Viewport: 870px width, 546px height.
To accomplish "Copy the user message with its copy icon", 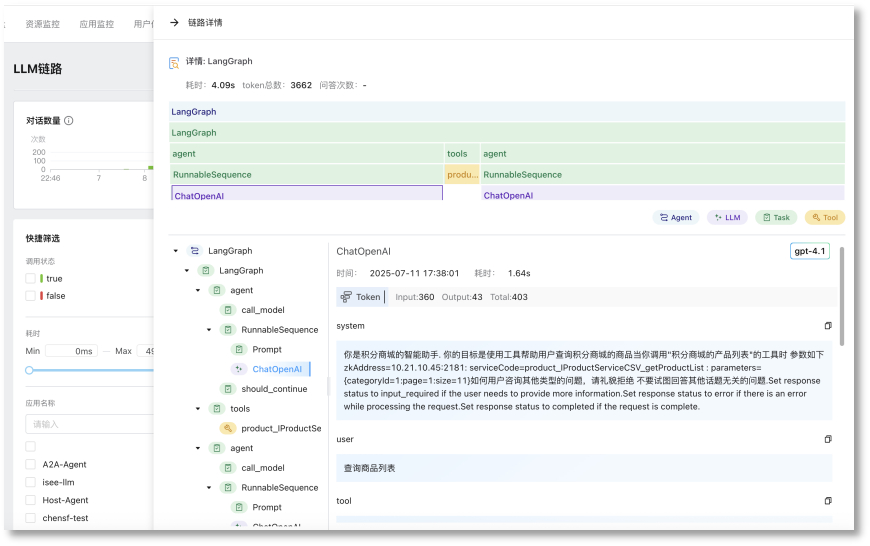I will (x=827, y=440).
